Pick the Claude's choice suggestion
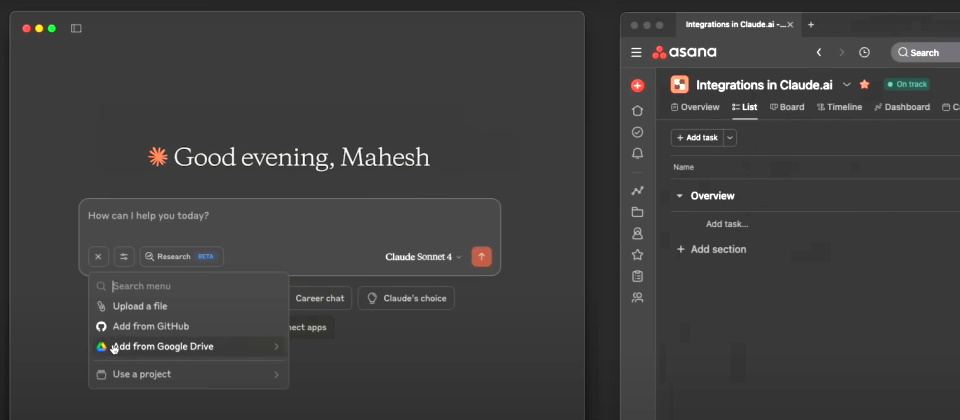 click(407, 298)
